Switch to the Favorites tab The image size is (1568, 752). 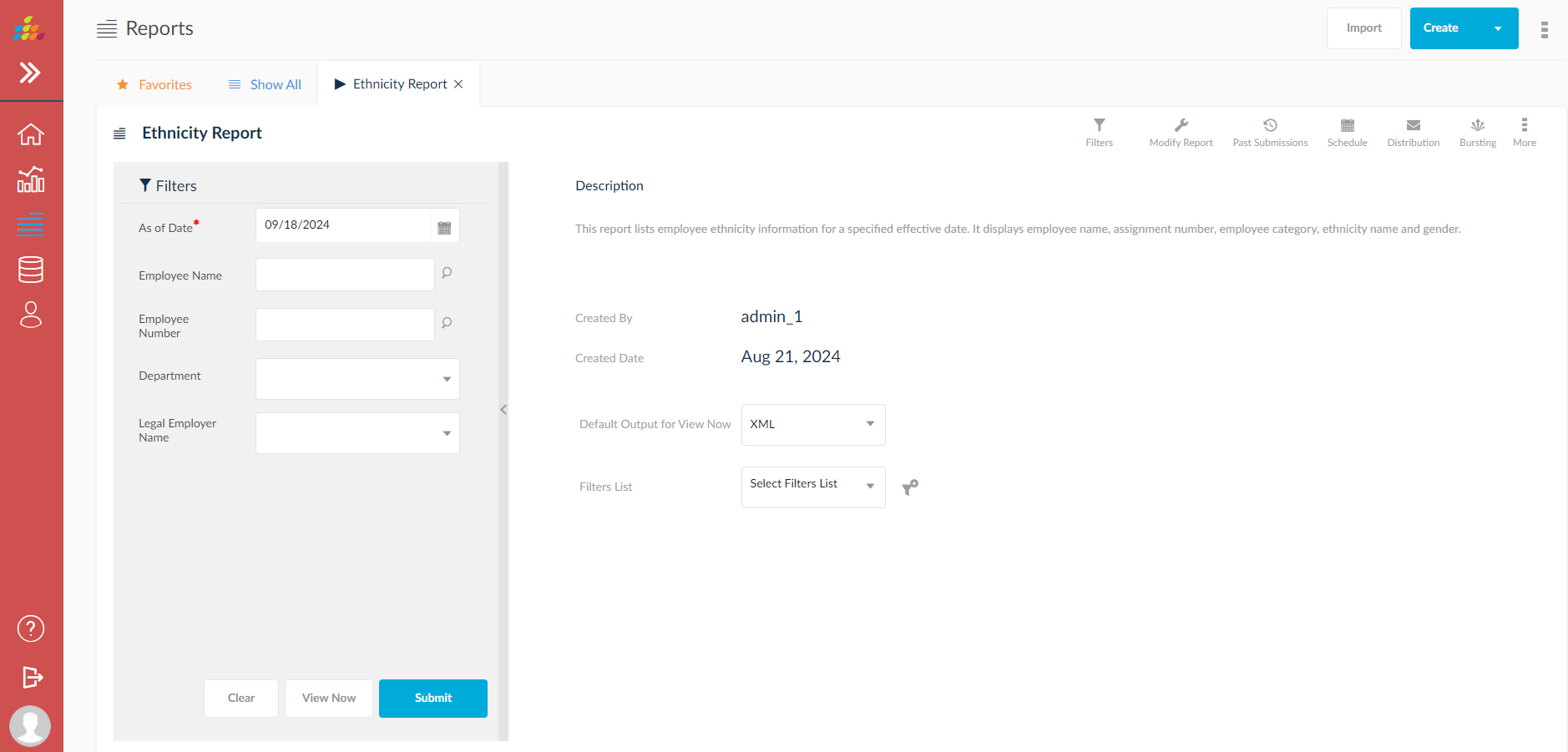coord(154,85)
